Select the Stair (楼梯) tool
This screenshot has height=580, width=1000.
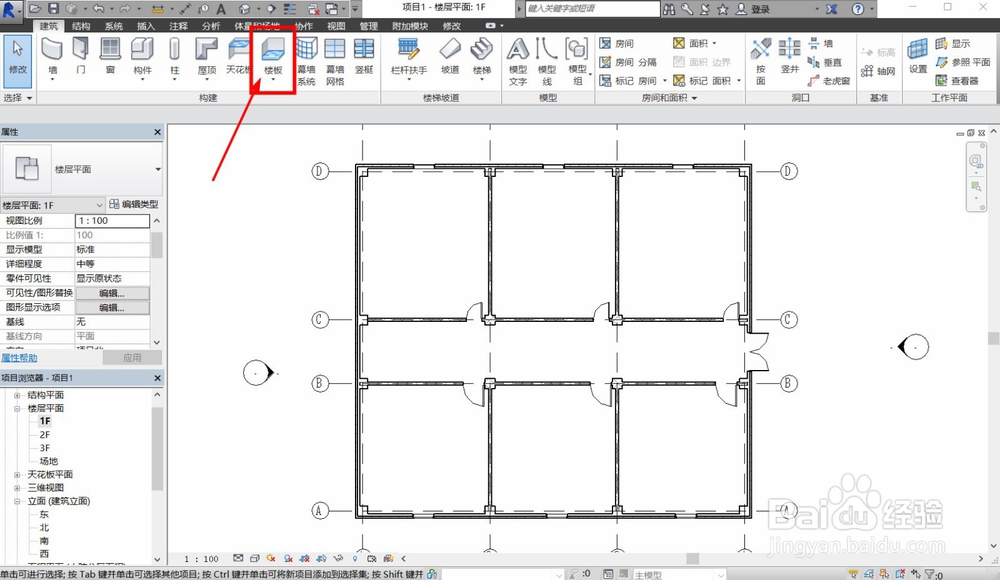click(x=482, y=57)
